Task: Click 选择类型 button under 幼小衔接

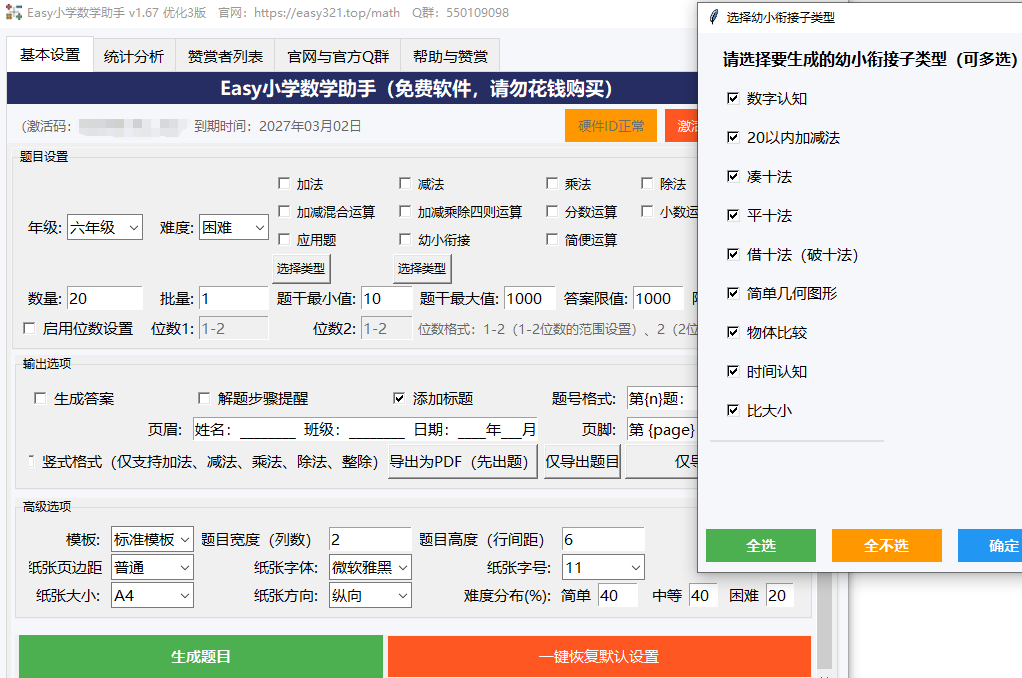Action: [422, 268]
